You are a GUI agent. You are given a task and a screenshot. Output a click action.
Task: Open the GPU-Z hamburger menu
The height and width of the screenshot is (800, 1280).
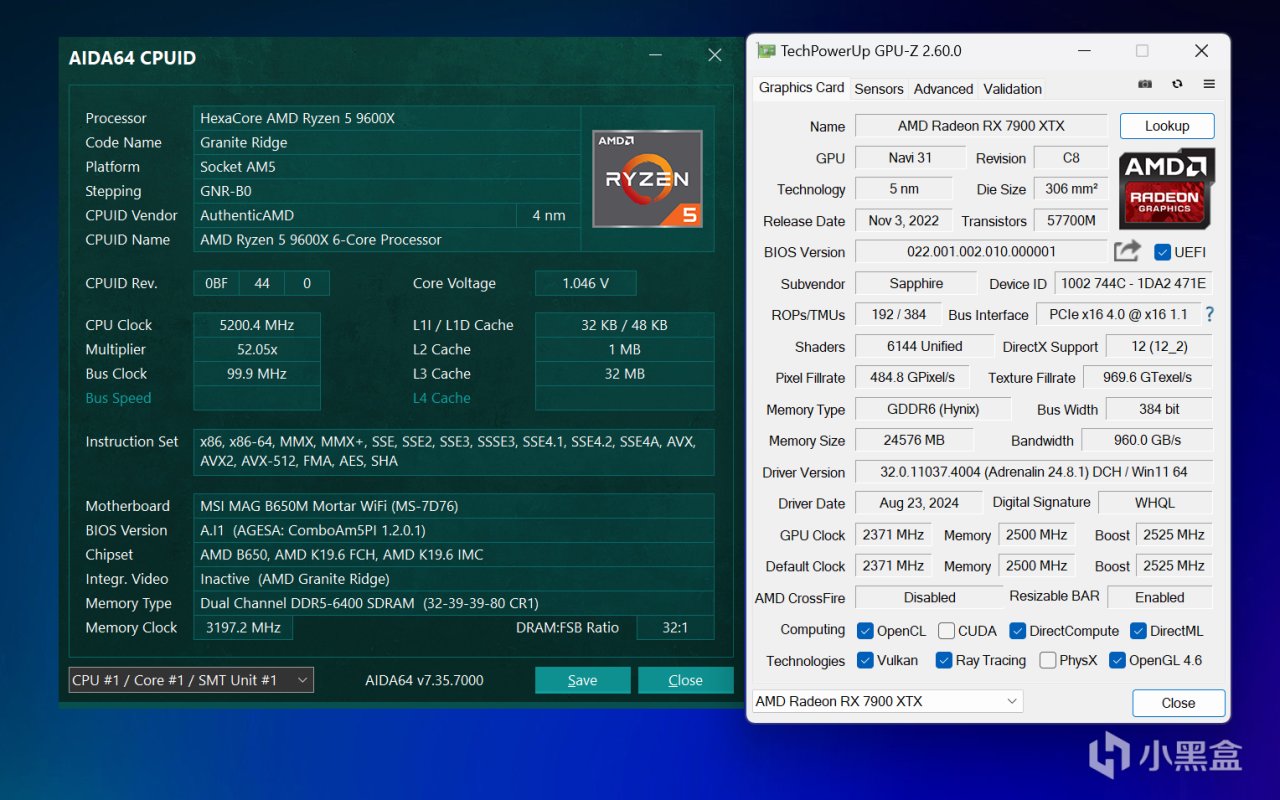[1209, 84]
